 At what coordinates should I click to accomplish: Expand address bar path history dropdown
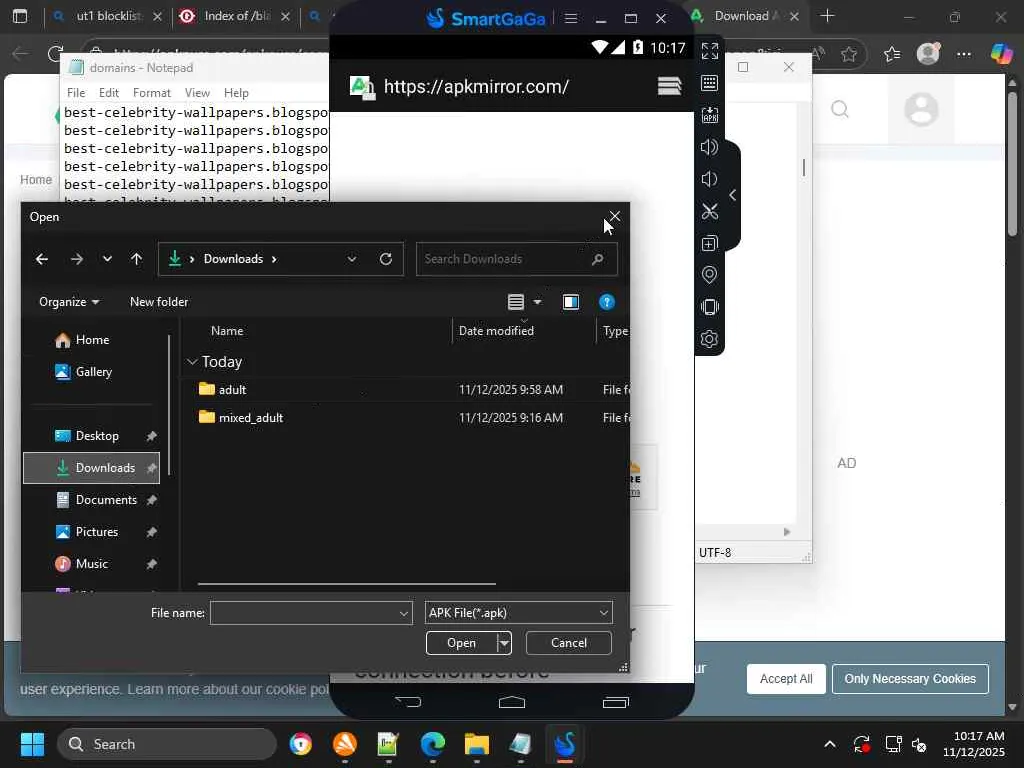352,259
